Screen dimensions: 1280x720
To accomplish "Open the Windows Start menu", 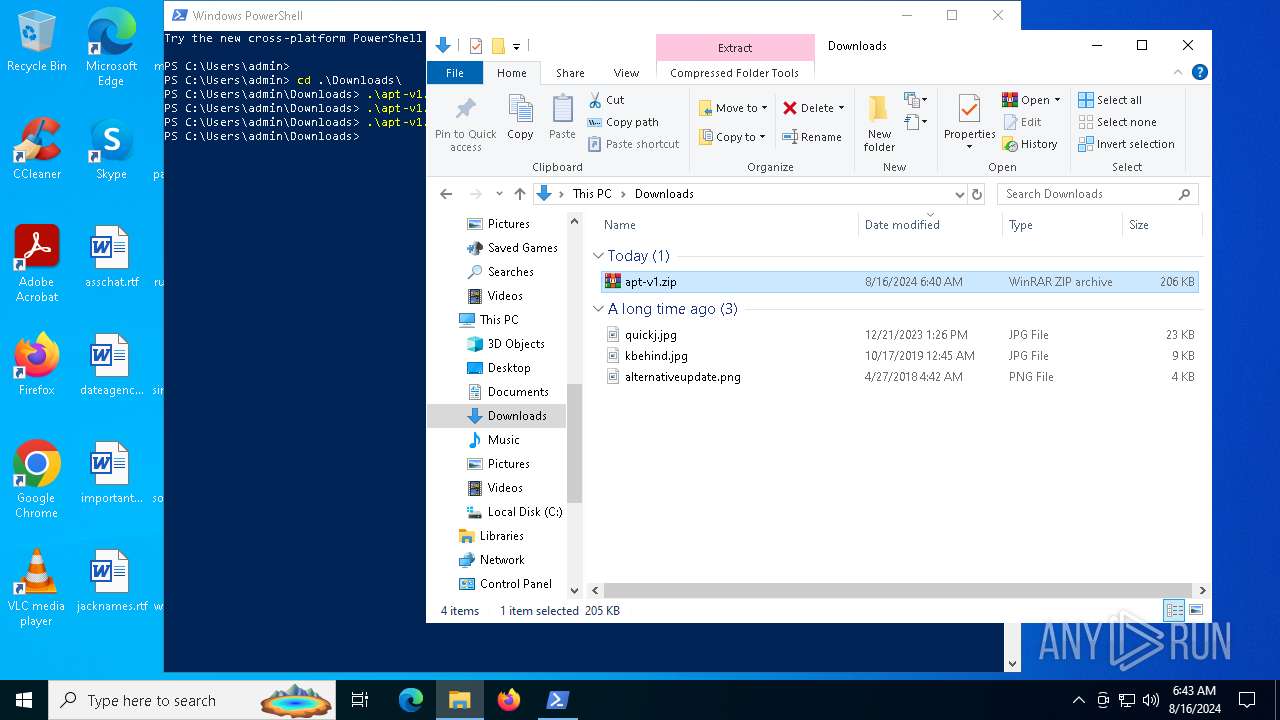I will pos(24,700).
